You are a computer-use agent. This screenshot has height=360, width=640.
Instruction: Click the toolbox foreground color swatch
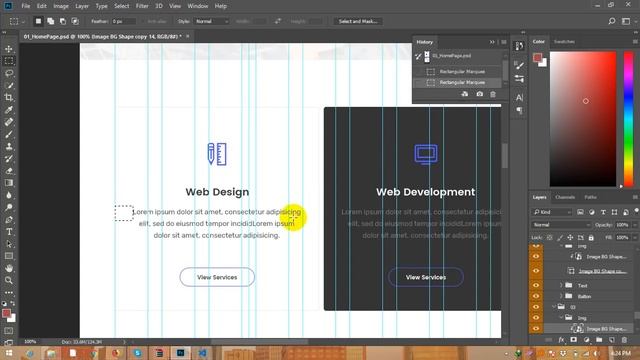point(6,313)
